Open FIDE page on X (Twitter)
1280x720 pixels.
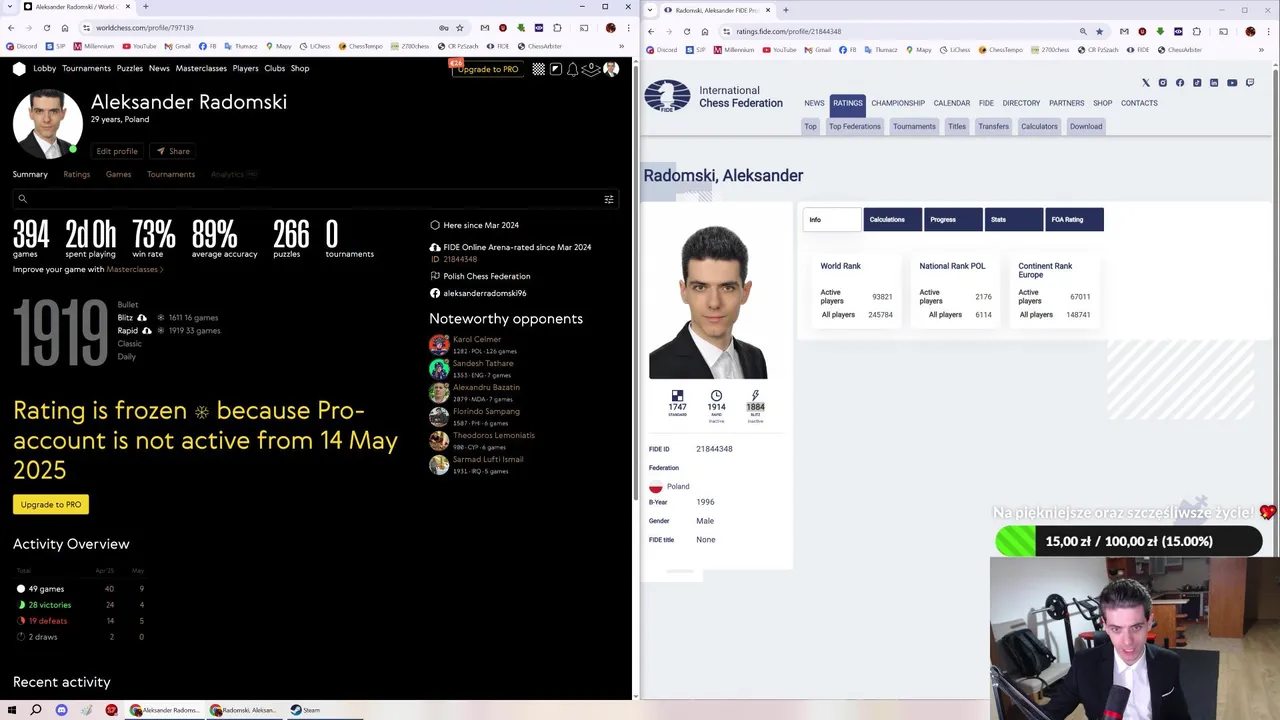1145,83
